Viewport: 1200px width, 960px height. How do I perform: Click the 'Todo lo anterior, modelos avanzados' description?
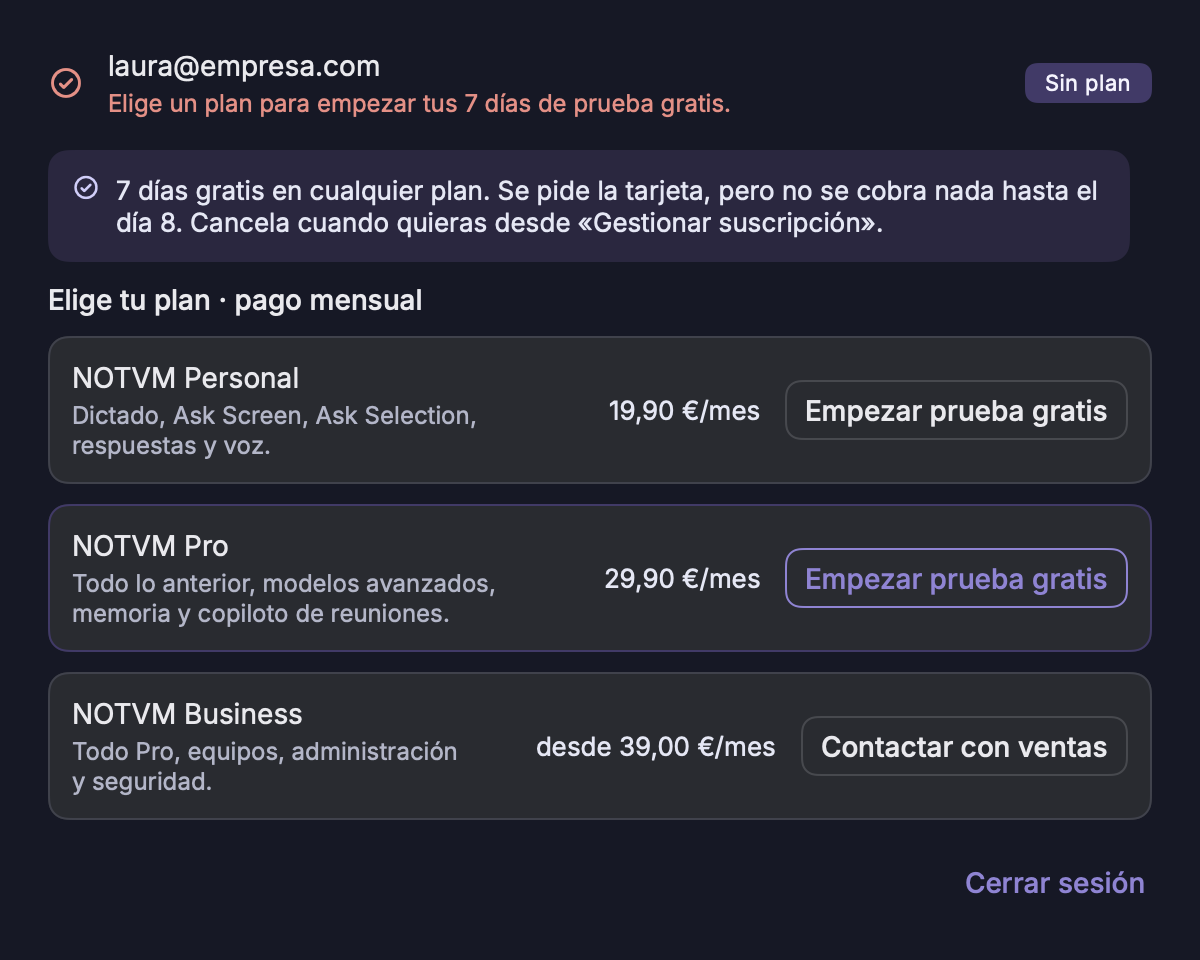point(284,599)
